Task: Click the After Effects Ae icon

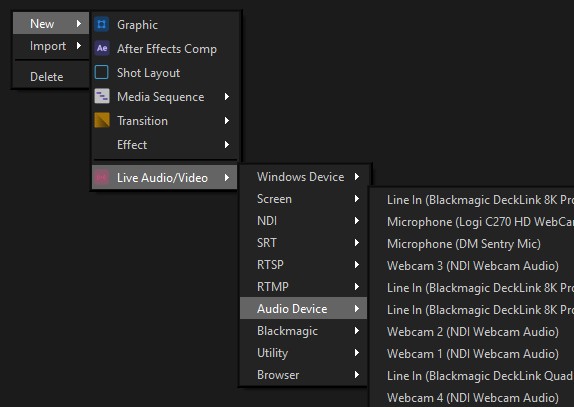Action: 102,48
